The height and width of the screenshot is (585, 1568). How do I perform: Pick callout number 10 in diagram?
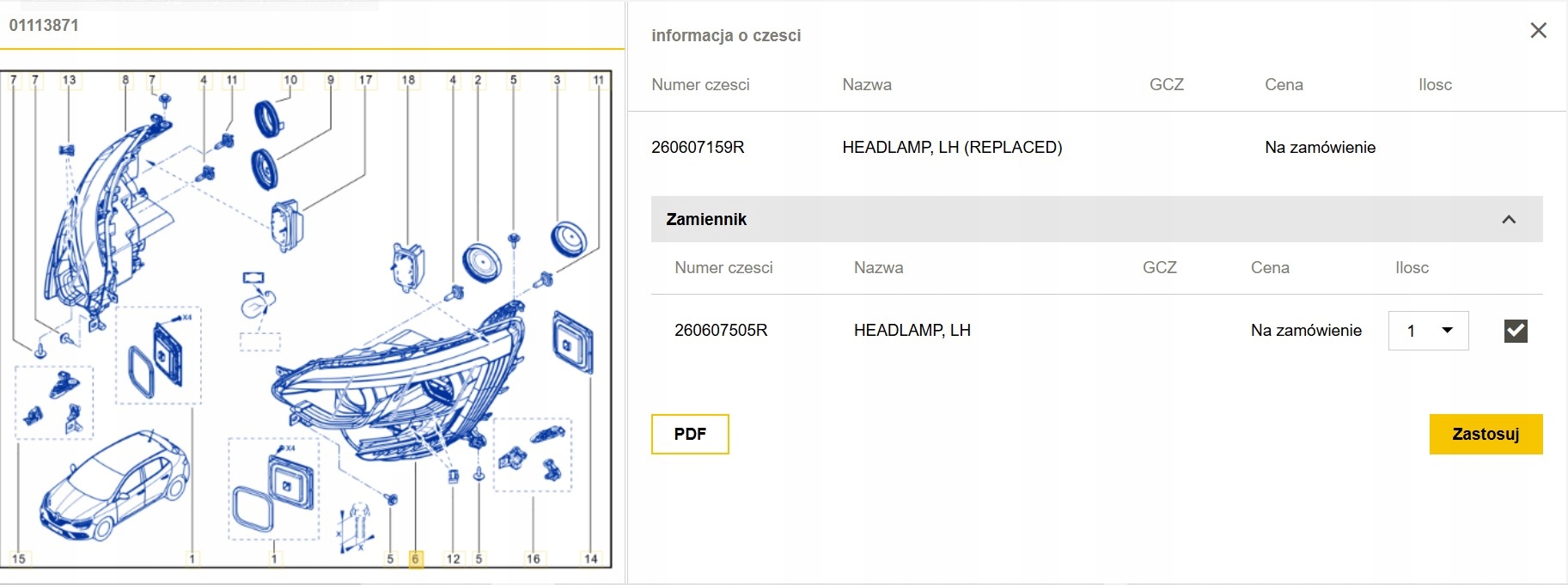point(290,80)
